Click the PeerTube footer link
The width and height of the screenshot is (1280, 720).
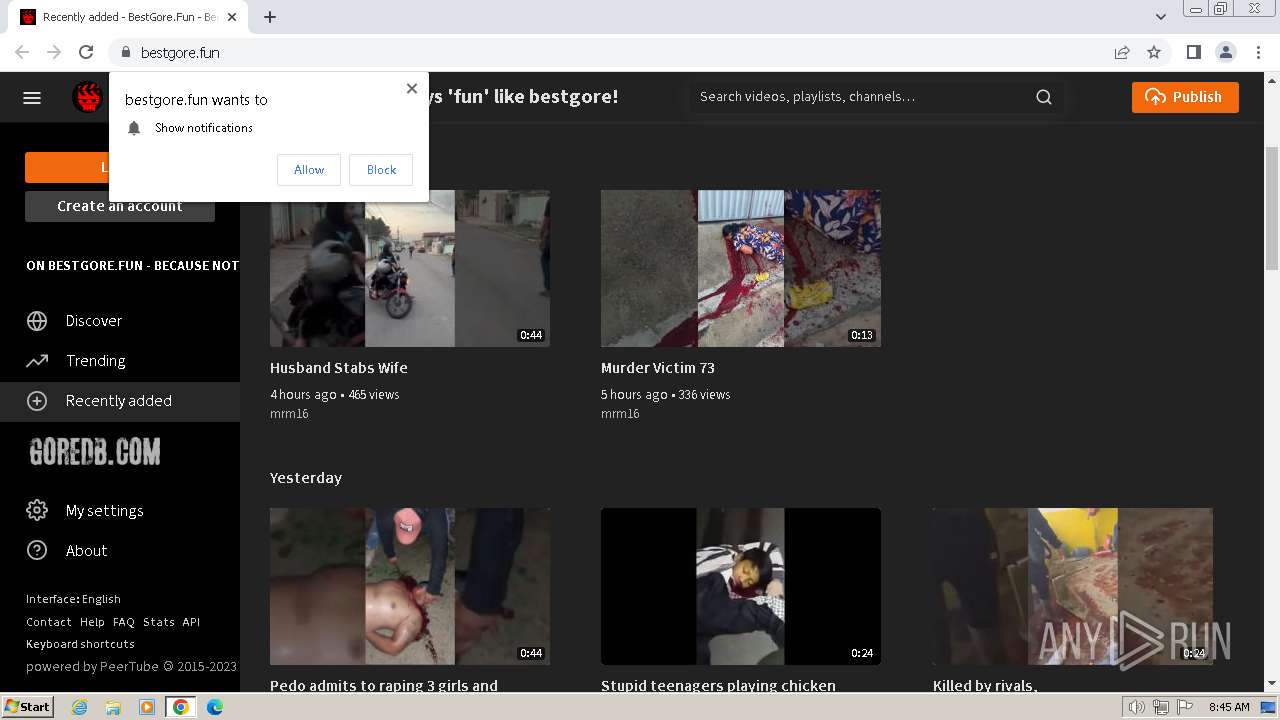[x=129, y=666]
